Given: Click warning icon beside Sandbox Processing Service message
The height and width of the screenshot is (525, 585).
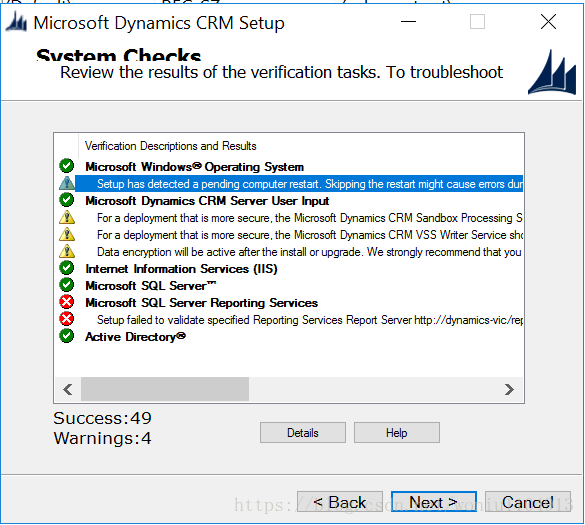Looking at the screenshot, I should (67, 217).
